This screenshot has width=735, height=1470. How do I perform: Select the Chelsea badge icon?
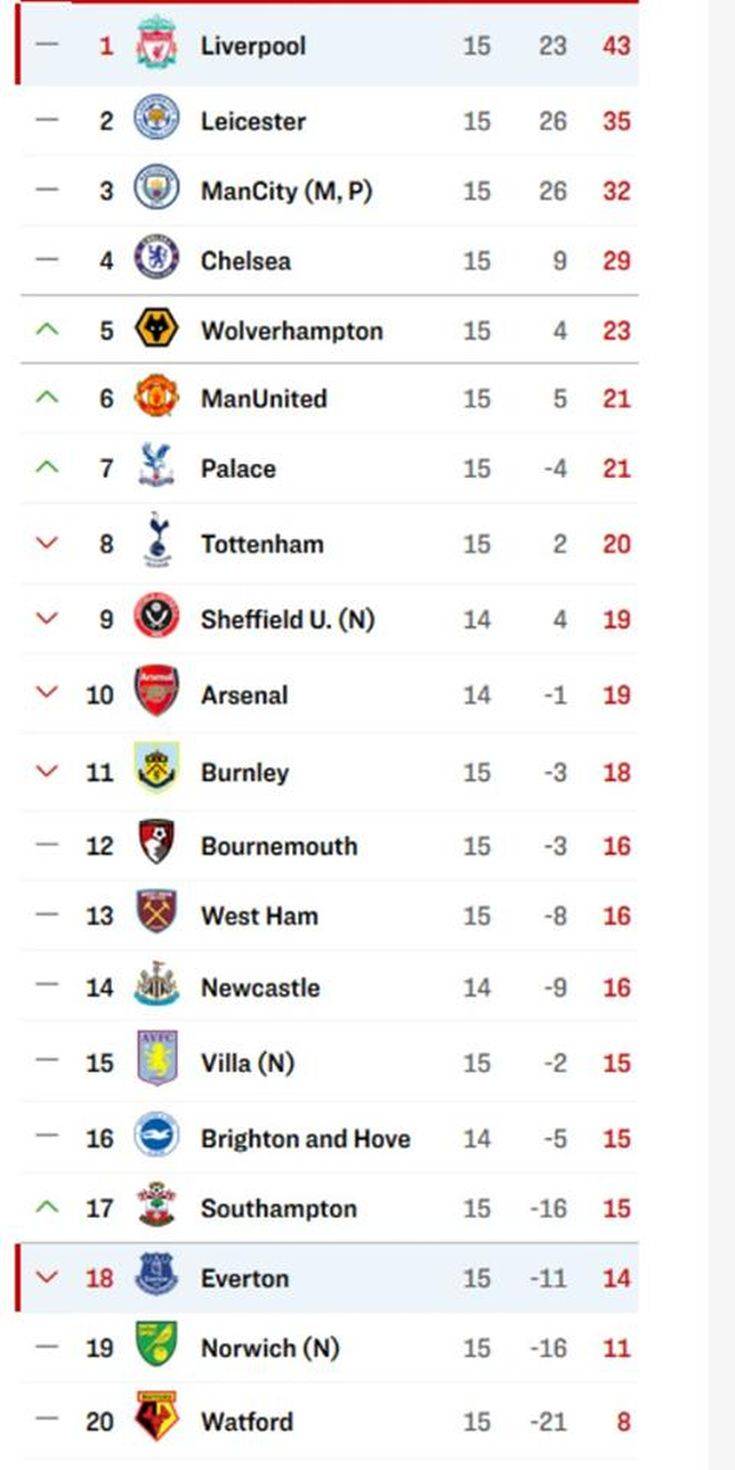pos(157,258)
